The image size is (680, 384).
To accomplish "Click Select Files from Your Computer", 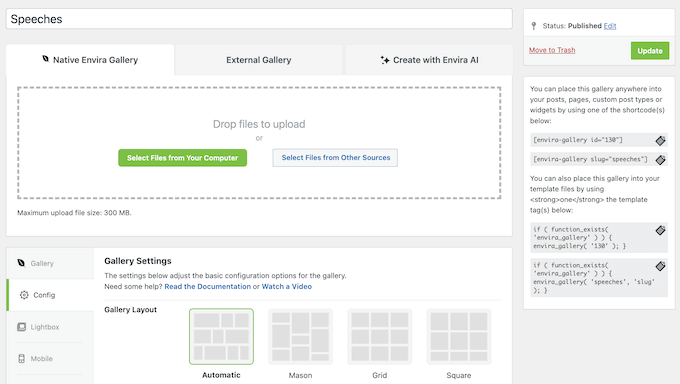I will pos(183,158).
